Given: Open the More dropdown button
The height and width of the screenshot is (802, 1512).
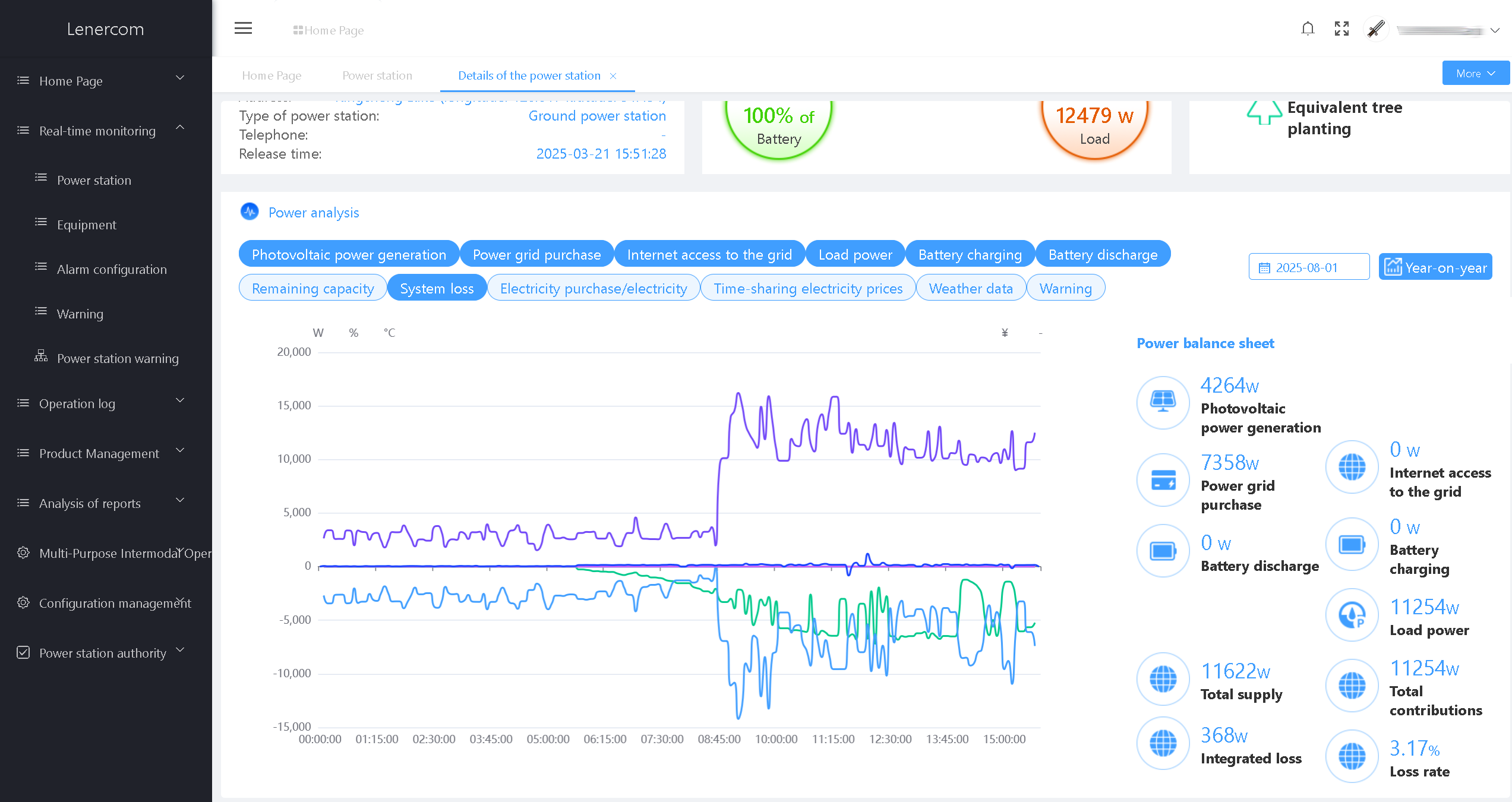Looking at the screenshot, I should (1475, 73).
